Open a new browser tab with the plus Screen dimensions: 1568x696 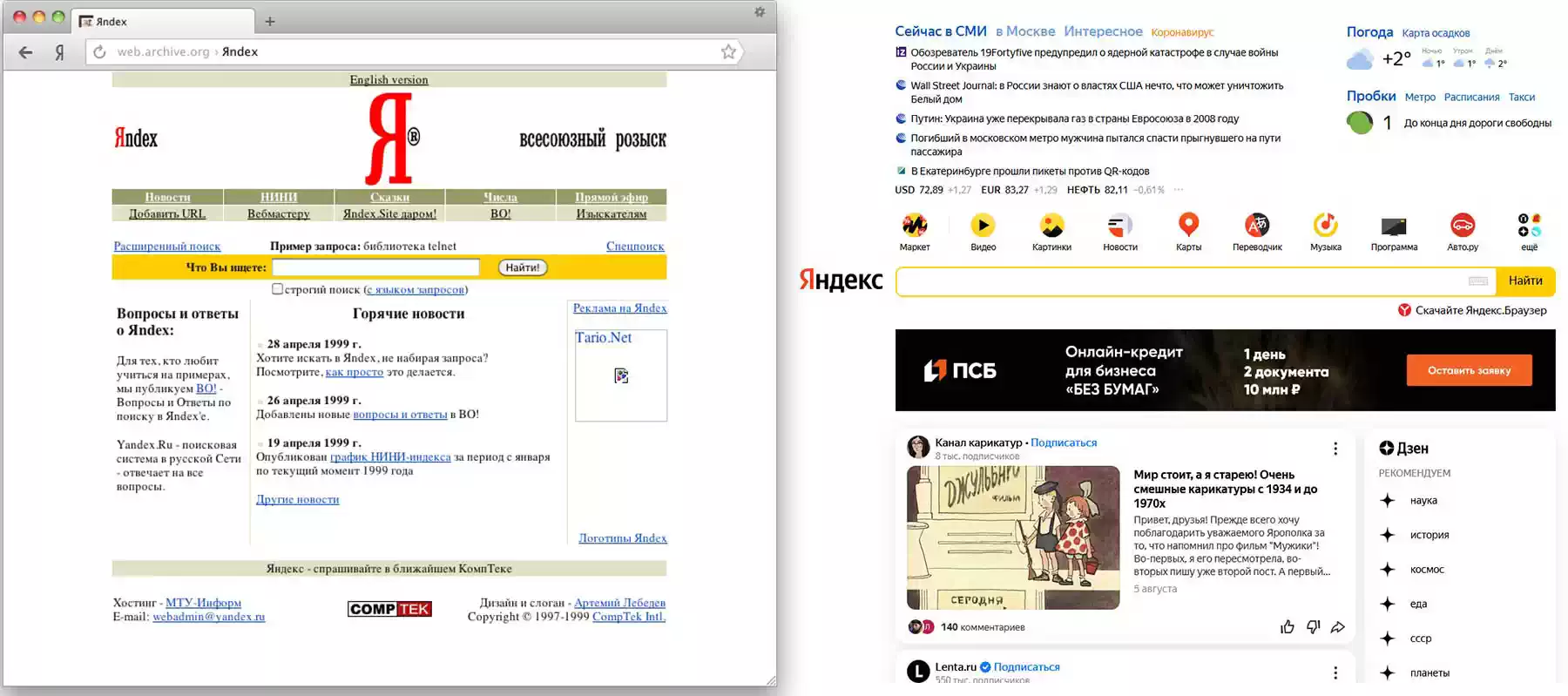(x=270, y=22)
